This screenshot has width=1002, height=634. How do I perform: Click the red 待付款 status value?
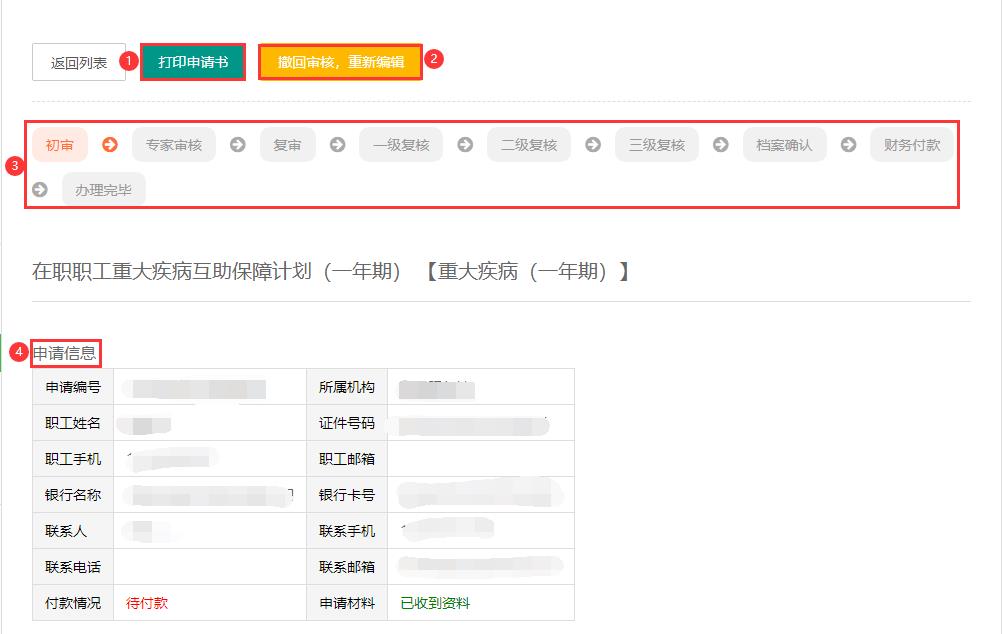click(x=147, y=603)
